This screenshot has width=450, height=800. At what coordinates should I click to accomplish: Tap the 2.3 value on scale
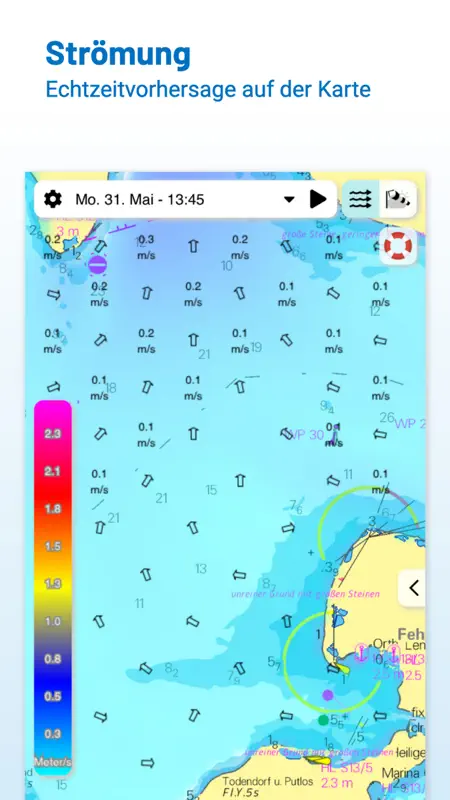(53, 434)
